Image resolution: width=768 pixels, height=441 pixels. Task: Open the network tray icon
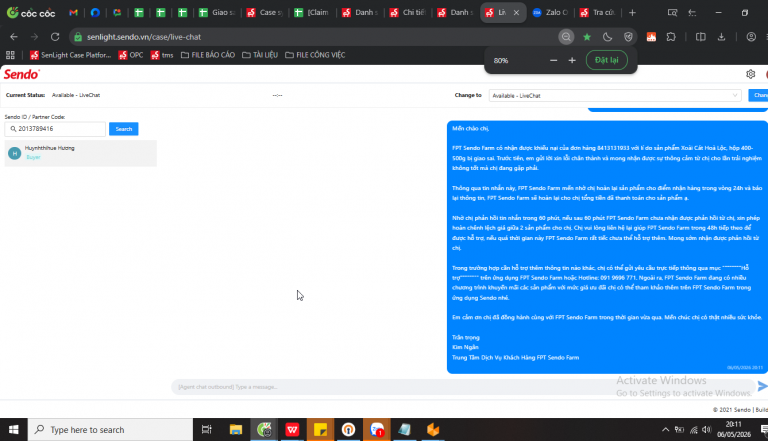point(694,430)
